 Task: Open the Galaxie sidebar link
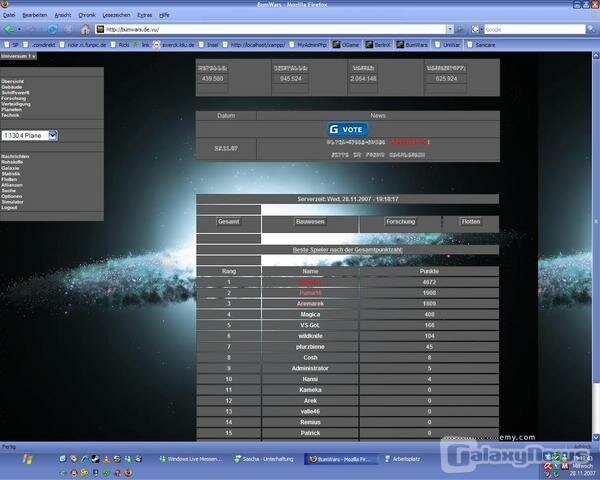pos(10,168)
